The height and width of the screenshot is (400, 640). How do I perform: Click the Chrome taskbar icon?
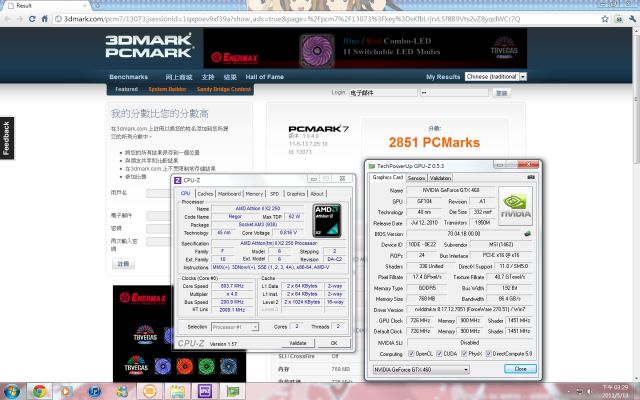pyautogui.click(x=40, y=391)
